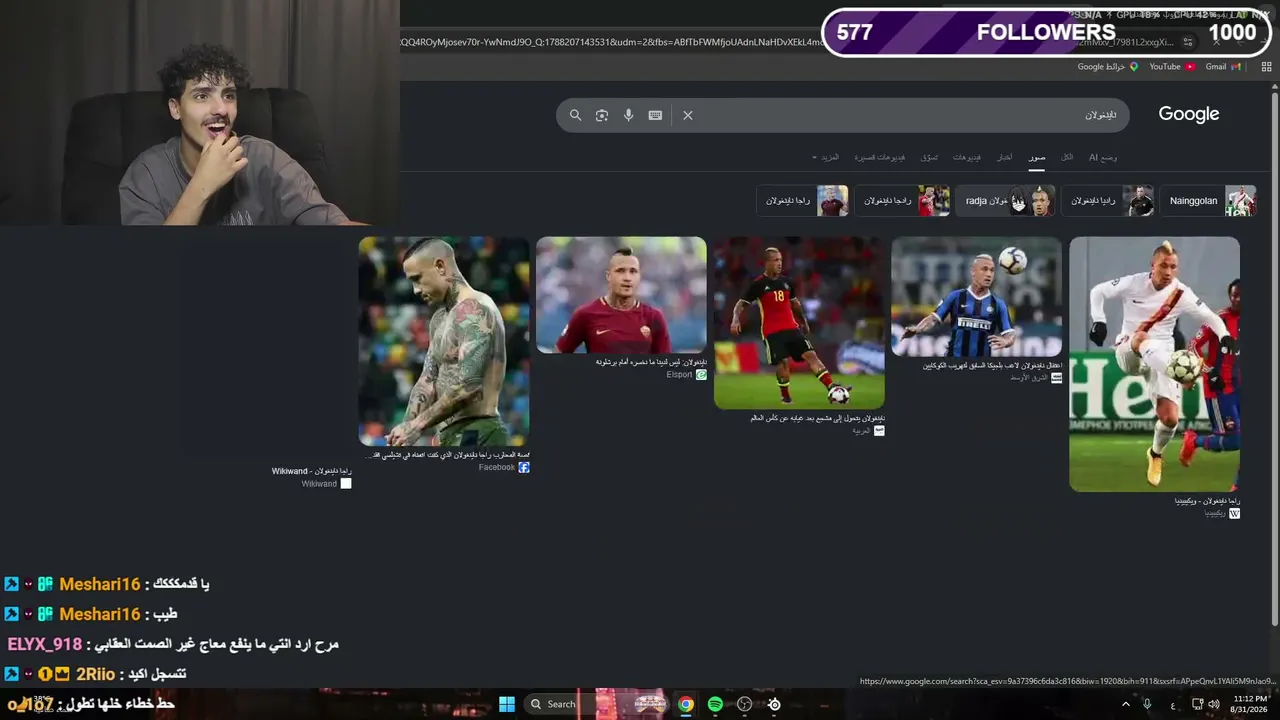
Task: Expand the More (المزيد) dropdown
Action: [826, 157]
